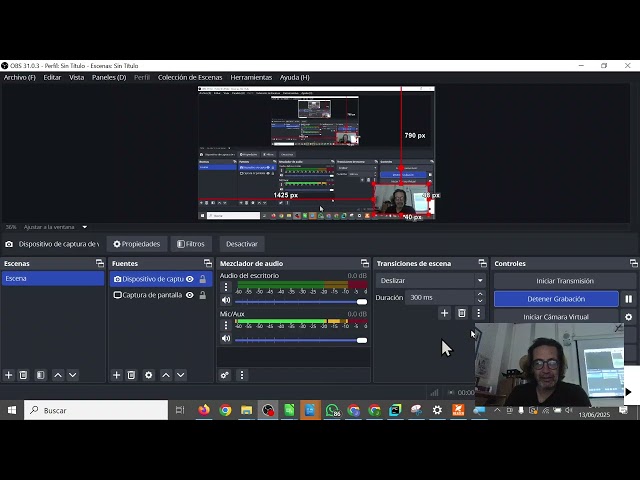Move scene up arrow in Escenas
Screen dimensions: 640x480
(x=58, y=375)
